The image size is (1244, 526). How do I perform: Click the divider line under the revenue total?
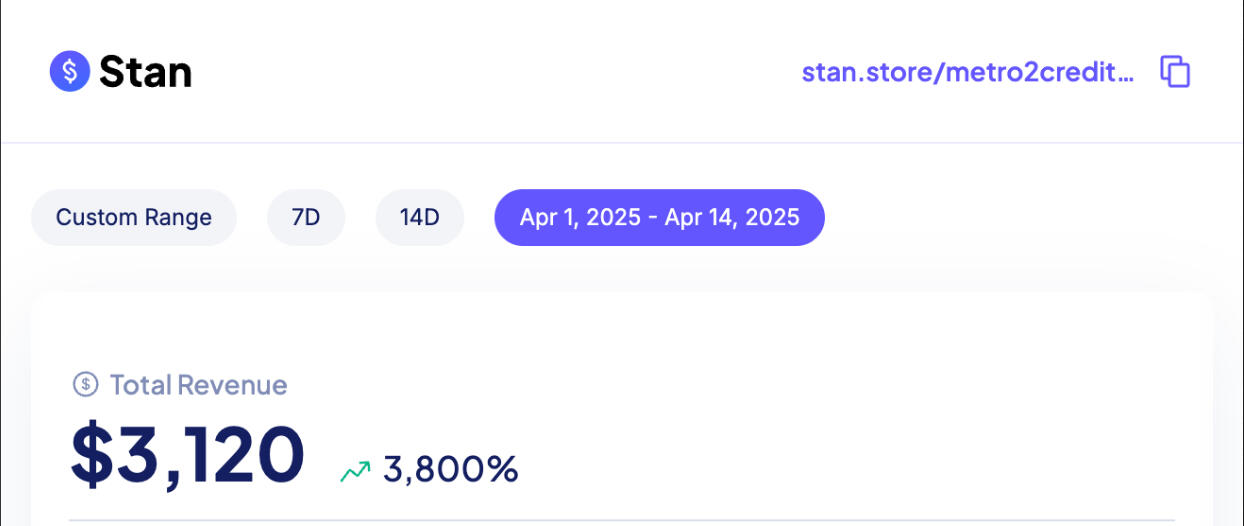pos(622,520)
